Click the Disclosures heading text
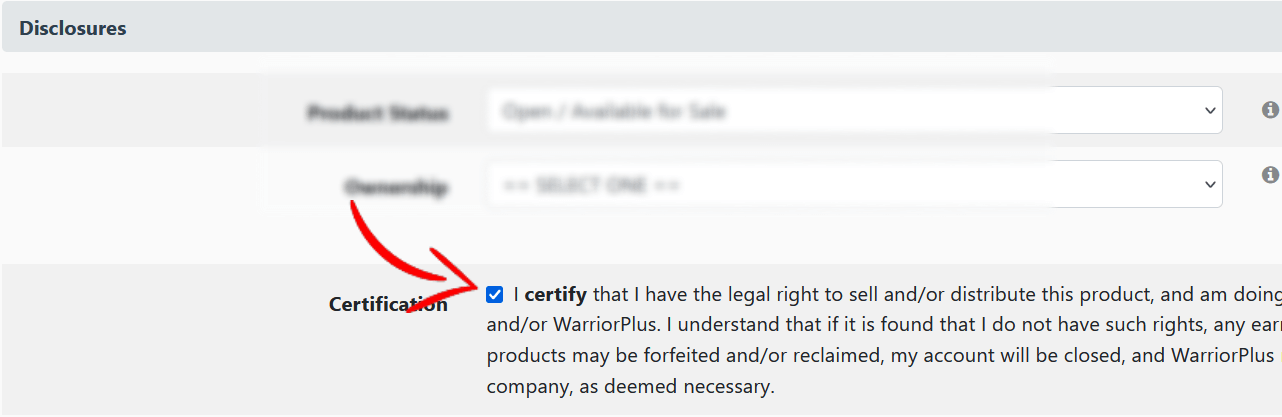This screenshot has height=417, width=1282. click(73, 28)
